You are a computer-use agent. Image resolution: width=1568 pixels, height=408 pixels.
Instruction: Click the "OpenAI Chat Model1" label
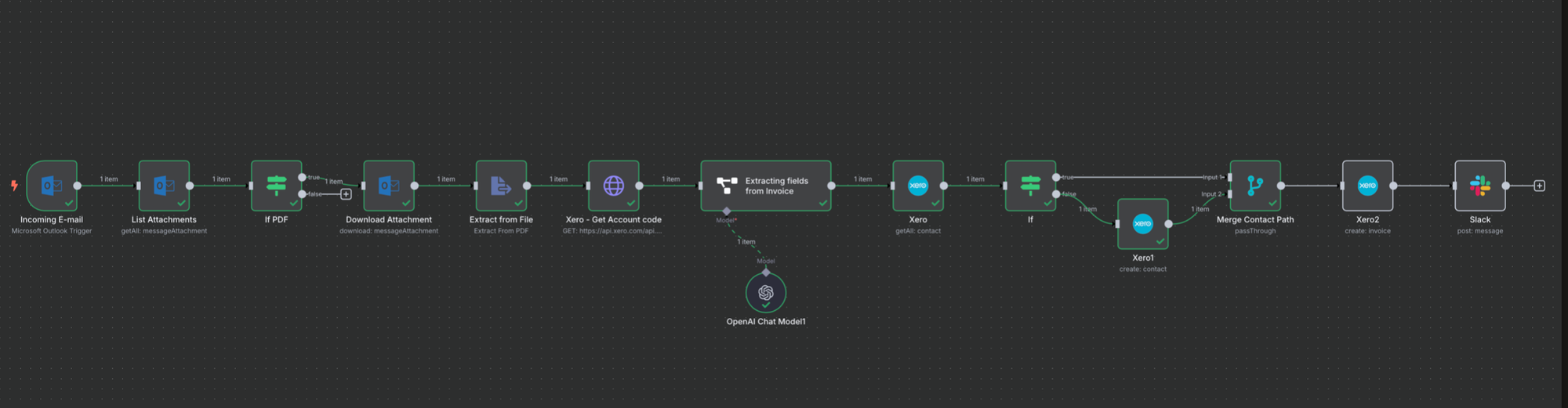(766, 322)
